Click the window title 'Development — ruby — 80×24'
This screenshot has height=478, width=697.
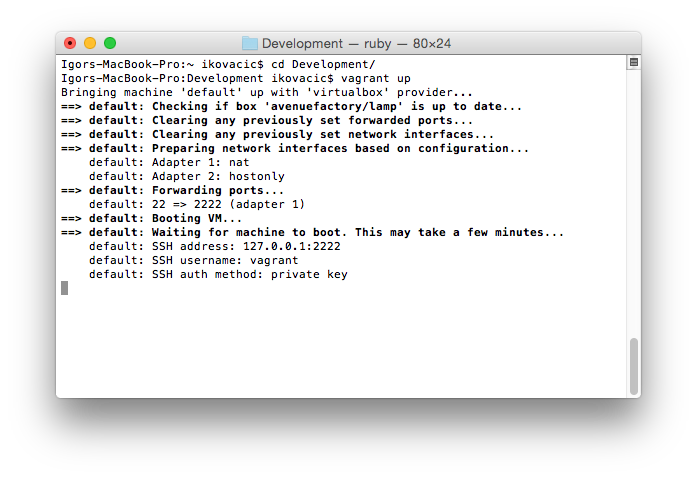[357, 43]
